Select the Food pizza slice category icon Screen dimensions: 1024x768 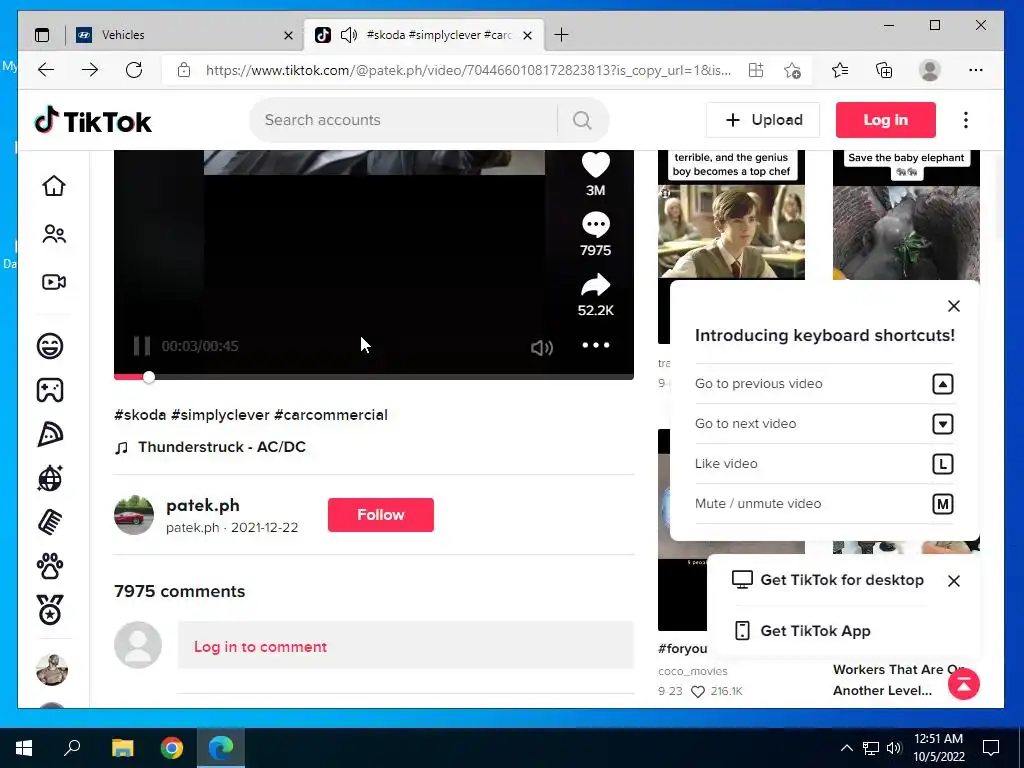click(50, 434)
